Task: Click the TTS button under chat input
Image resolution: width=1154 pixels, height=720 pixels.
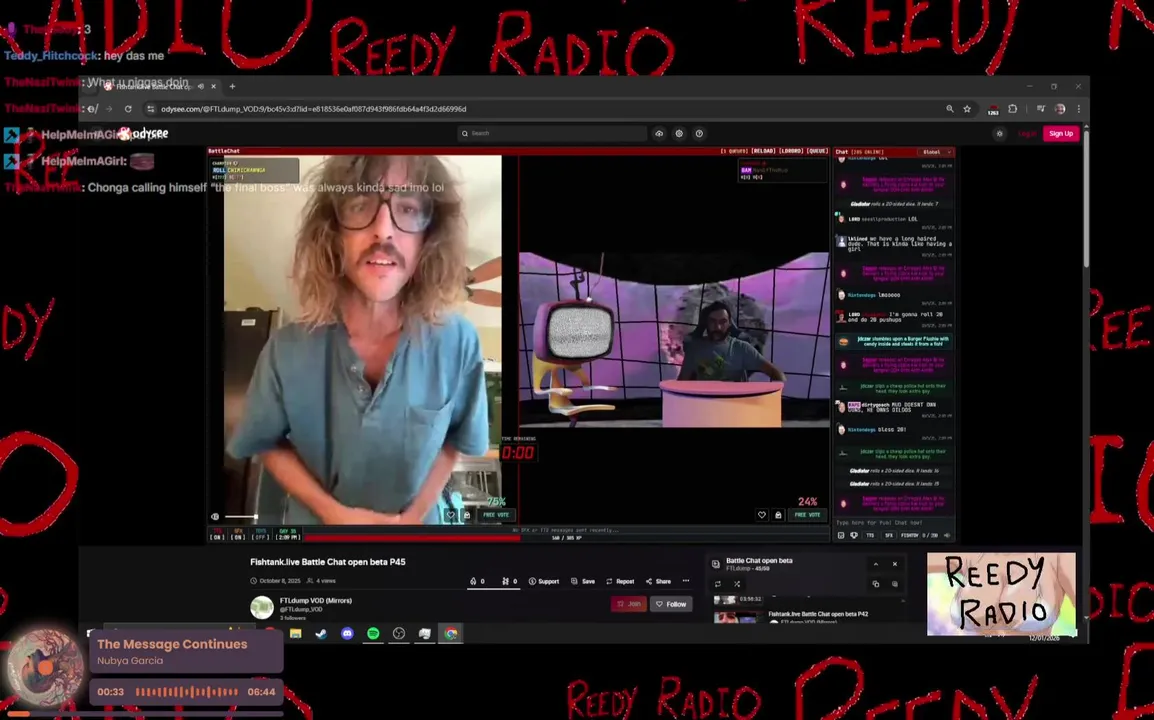Action: click(871, 535)
